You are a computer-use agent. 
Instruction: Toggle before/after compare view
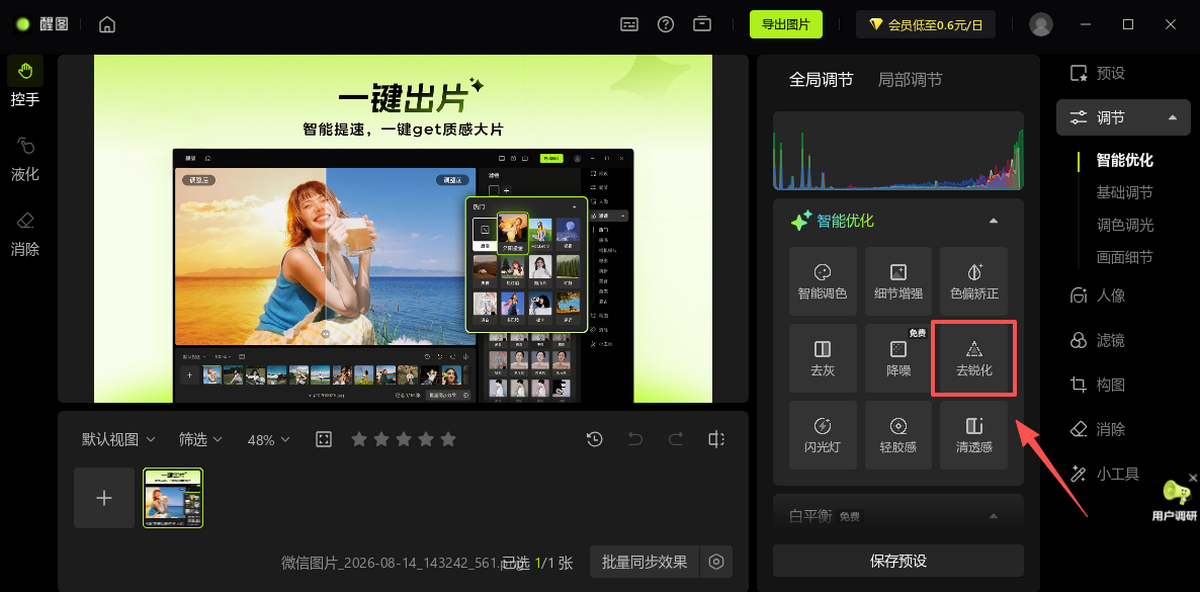click(x=716, y=439)
